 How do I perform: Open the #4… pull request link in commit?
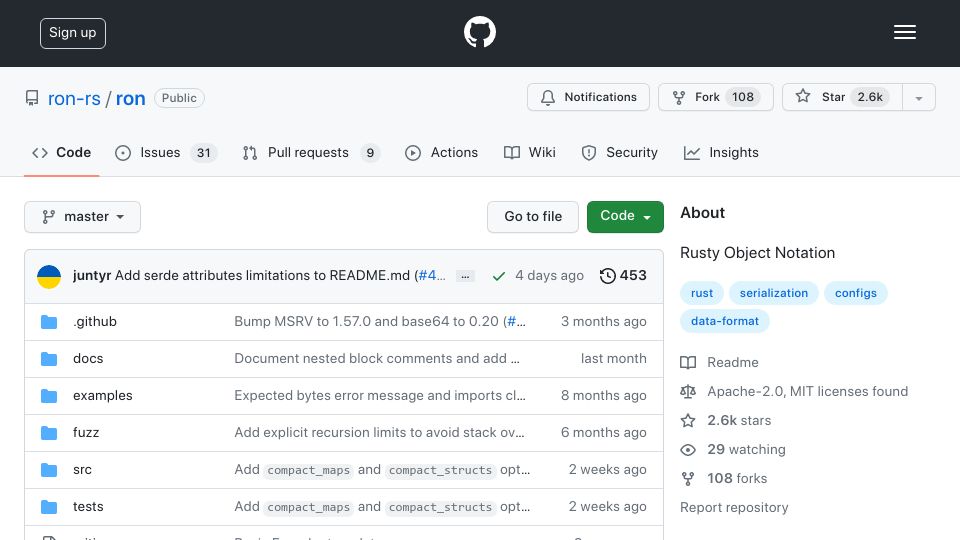point(432,276)
